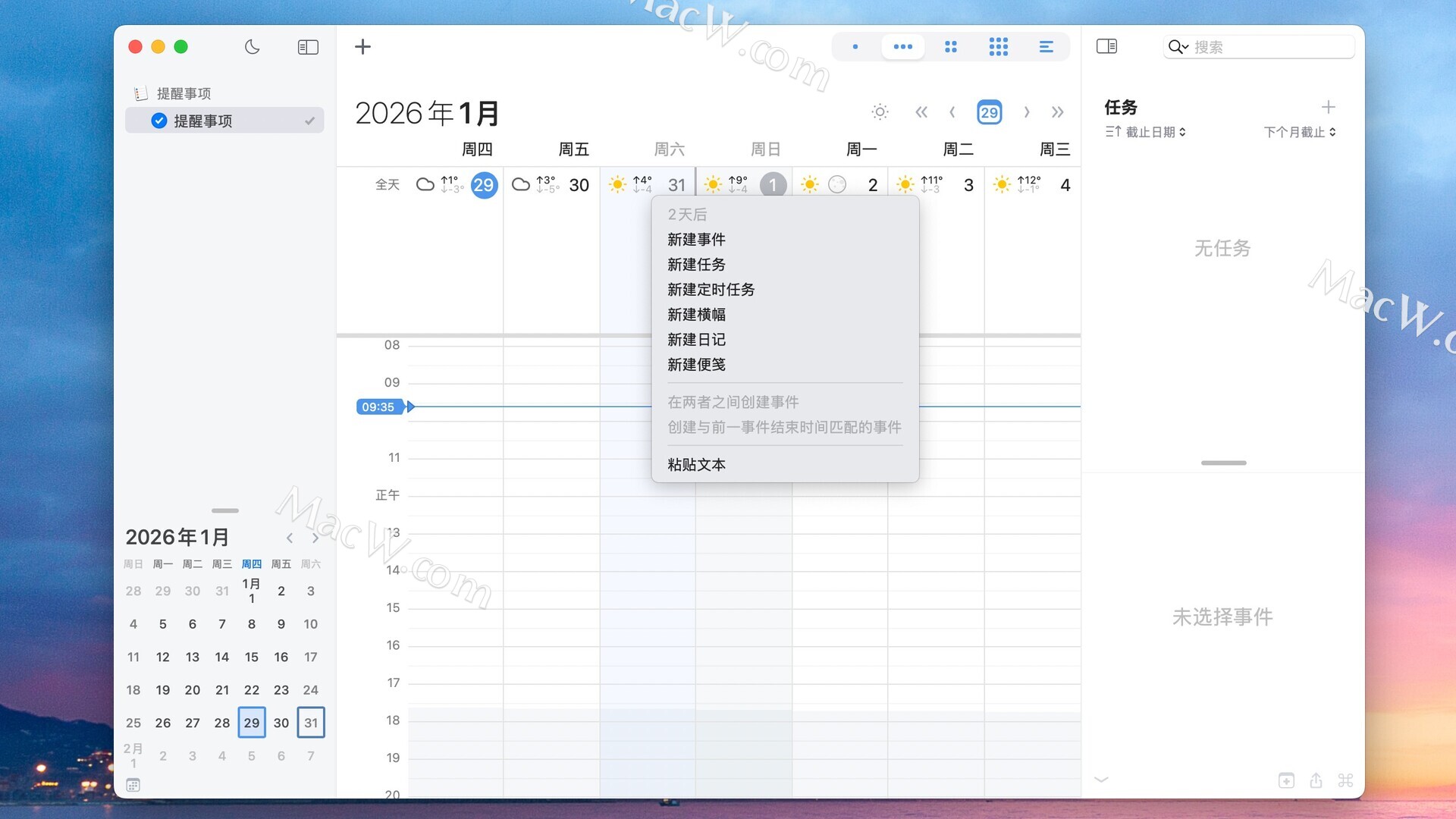
Task: Uncheck the 提醒事项 calendar checkbox
Action: (x=159, y=121)
